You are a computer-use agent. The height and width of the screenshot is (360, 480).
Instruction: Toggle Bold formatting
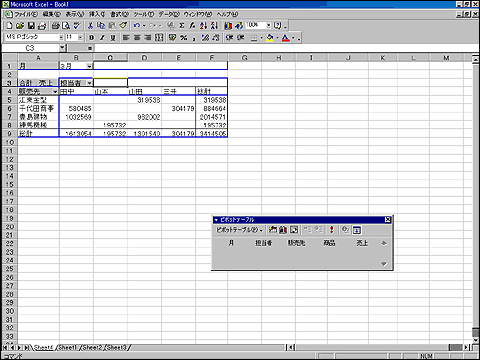(x=92, y=38)
